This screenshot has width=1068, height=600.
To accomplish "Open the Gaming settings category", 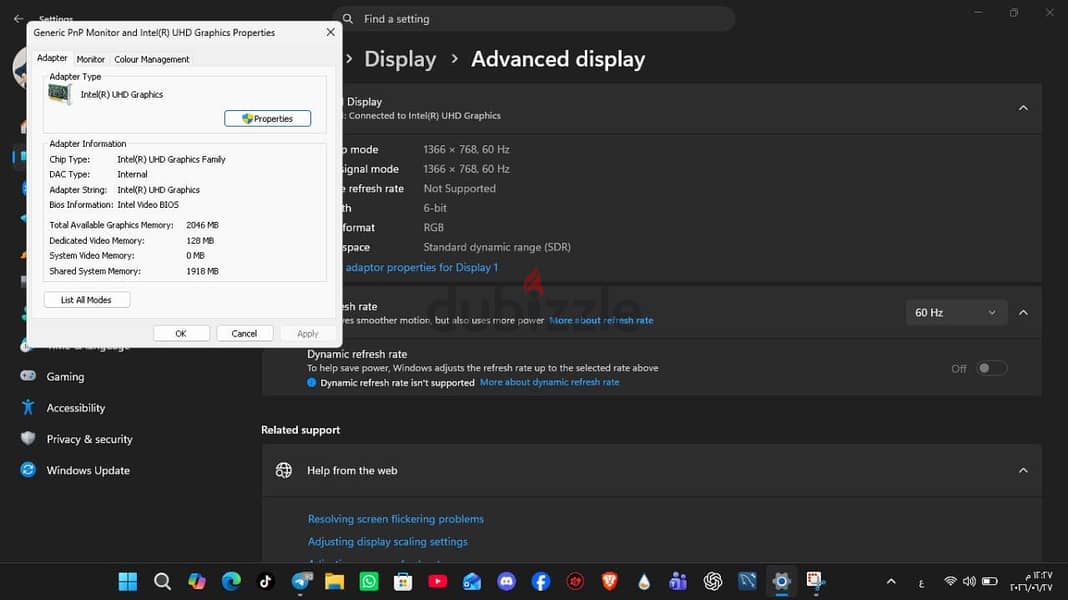I will point(65,377).
